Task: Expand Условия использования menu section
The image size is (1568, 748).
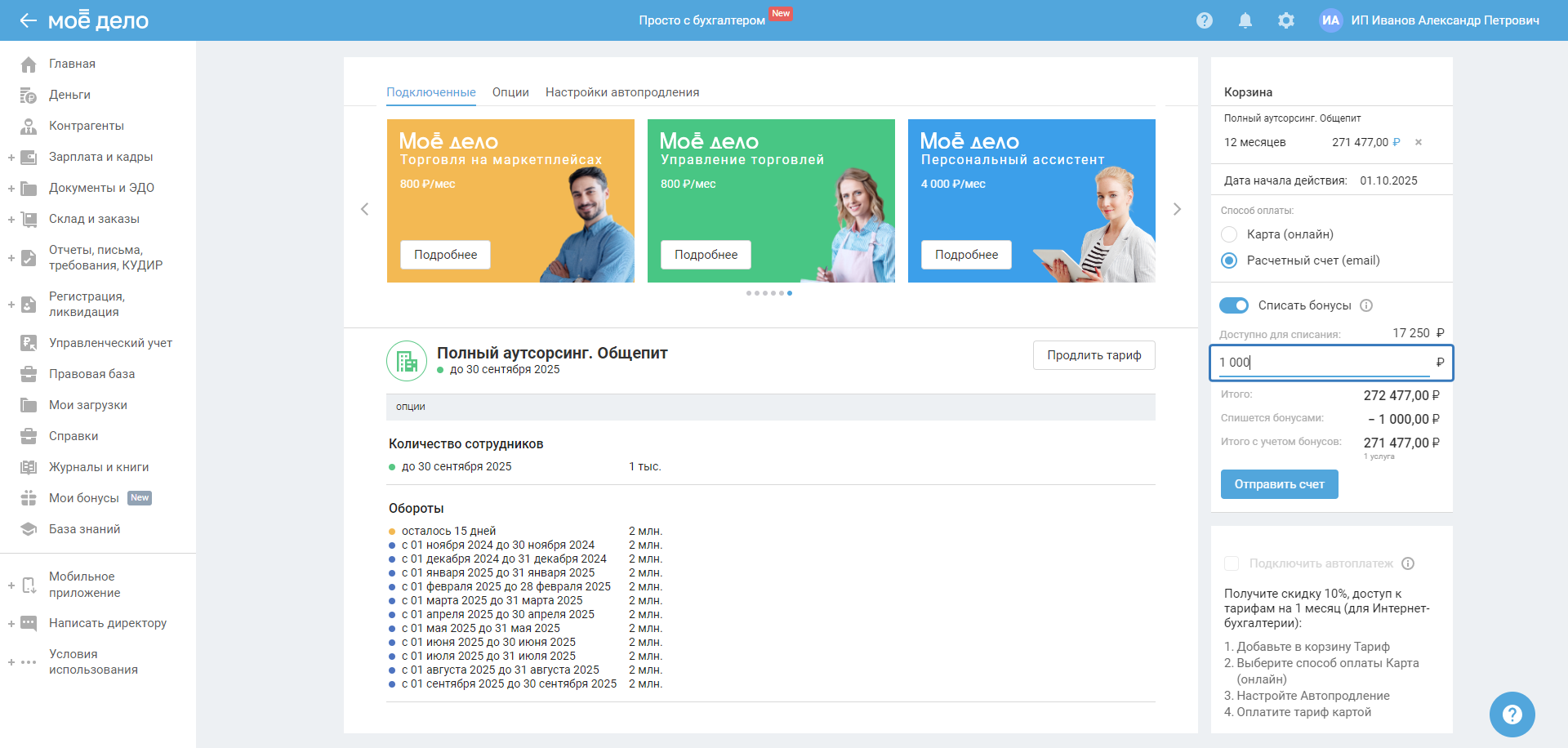Action: click(x=11, y=662)
